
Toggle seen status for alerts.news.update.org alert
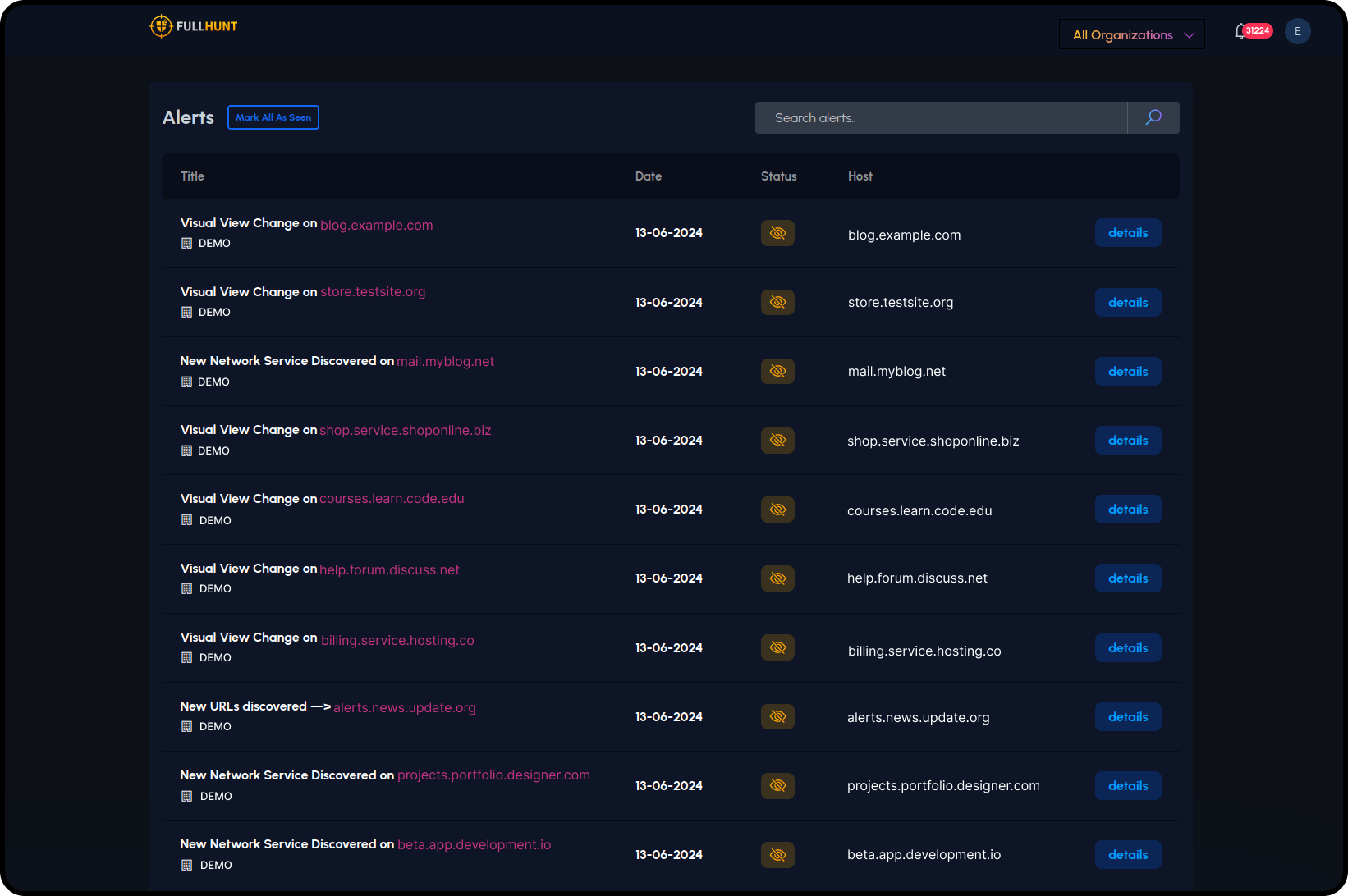(x=777, y=716)
